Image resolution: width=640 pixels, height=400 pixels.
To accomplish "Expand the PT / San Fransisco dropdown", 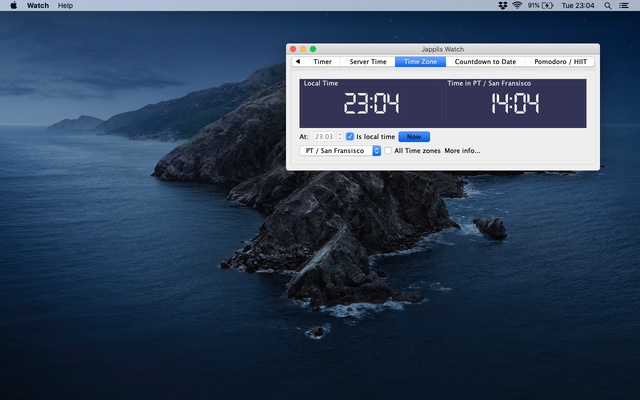I will point(340,151).
